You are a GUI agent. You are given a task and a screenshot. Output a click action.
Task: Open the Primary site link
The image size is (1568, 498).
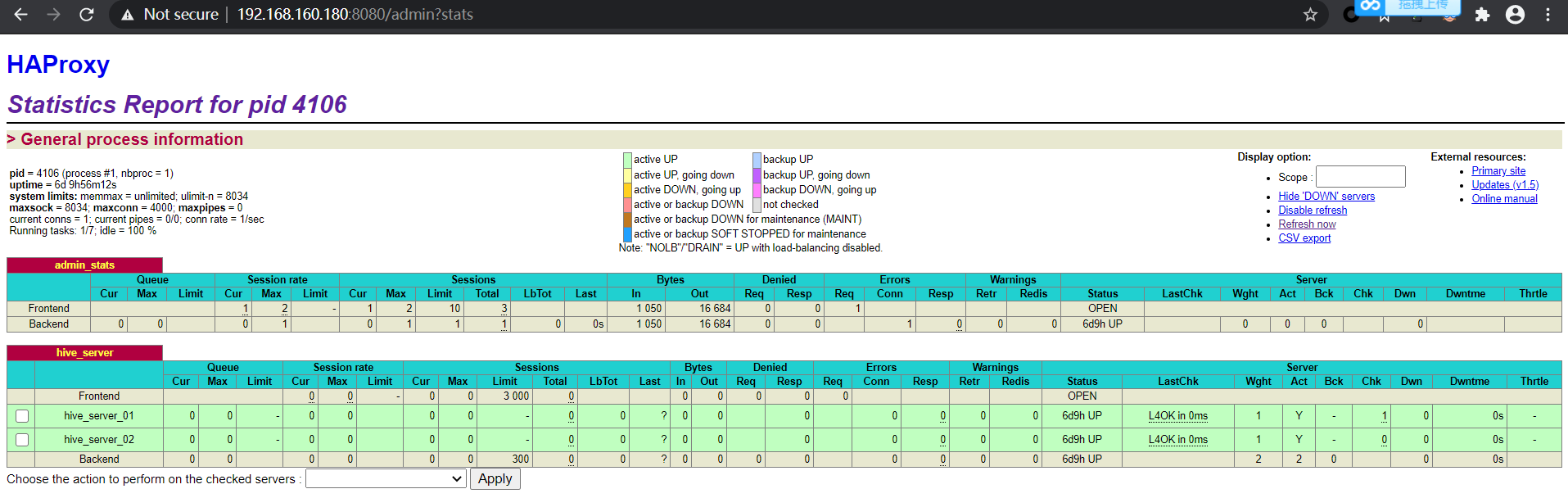[1498, 171]
